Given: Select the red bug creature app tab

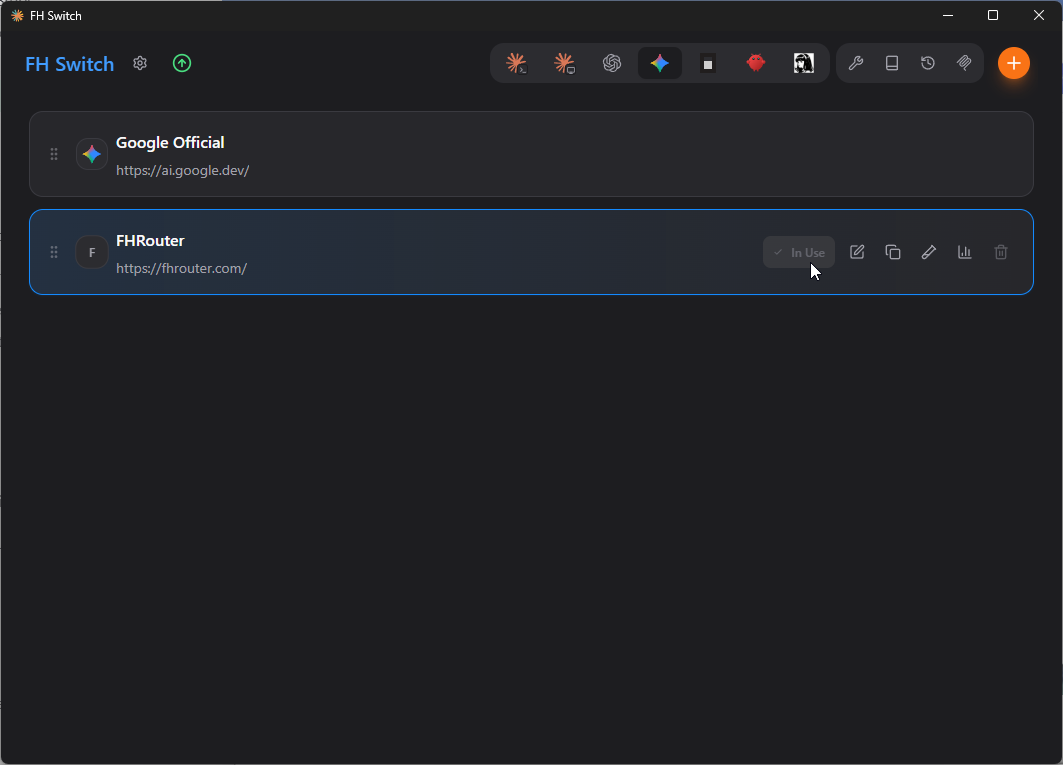Looking at the screenshot, I should [755, 63].
